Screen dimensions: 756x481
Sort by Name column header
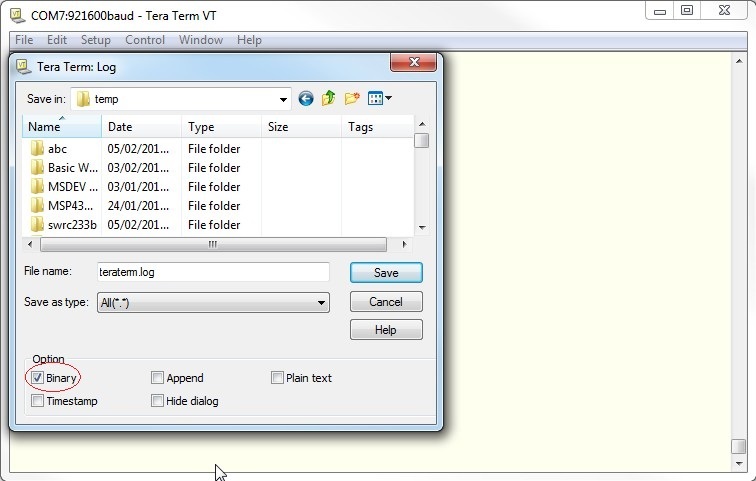click(62, 127)
